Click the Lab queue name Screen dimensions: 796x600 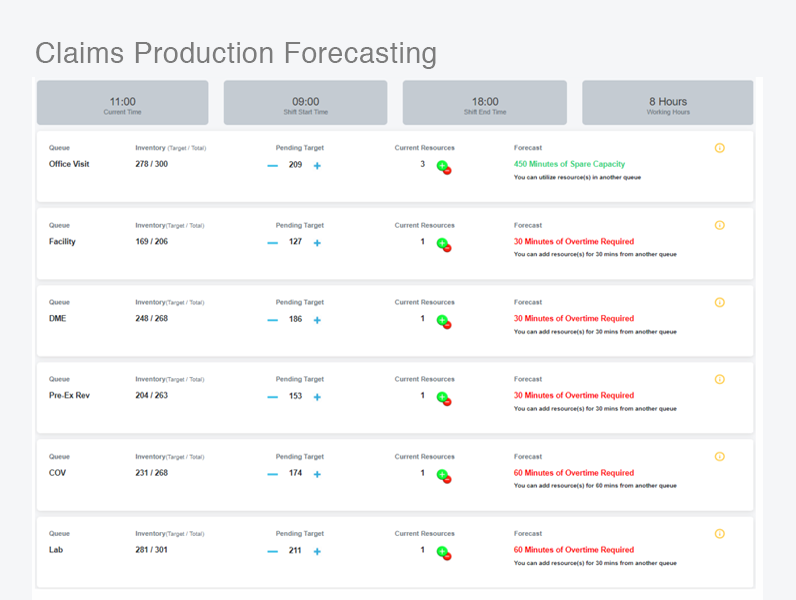pos(56,550)
